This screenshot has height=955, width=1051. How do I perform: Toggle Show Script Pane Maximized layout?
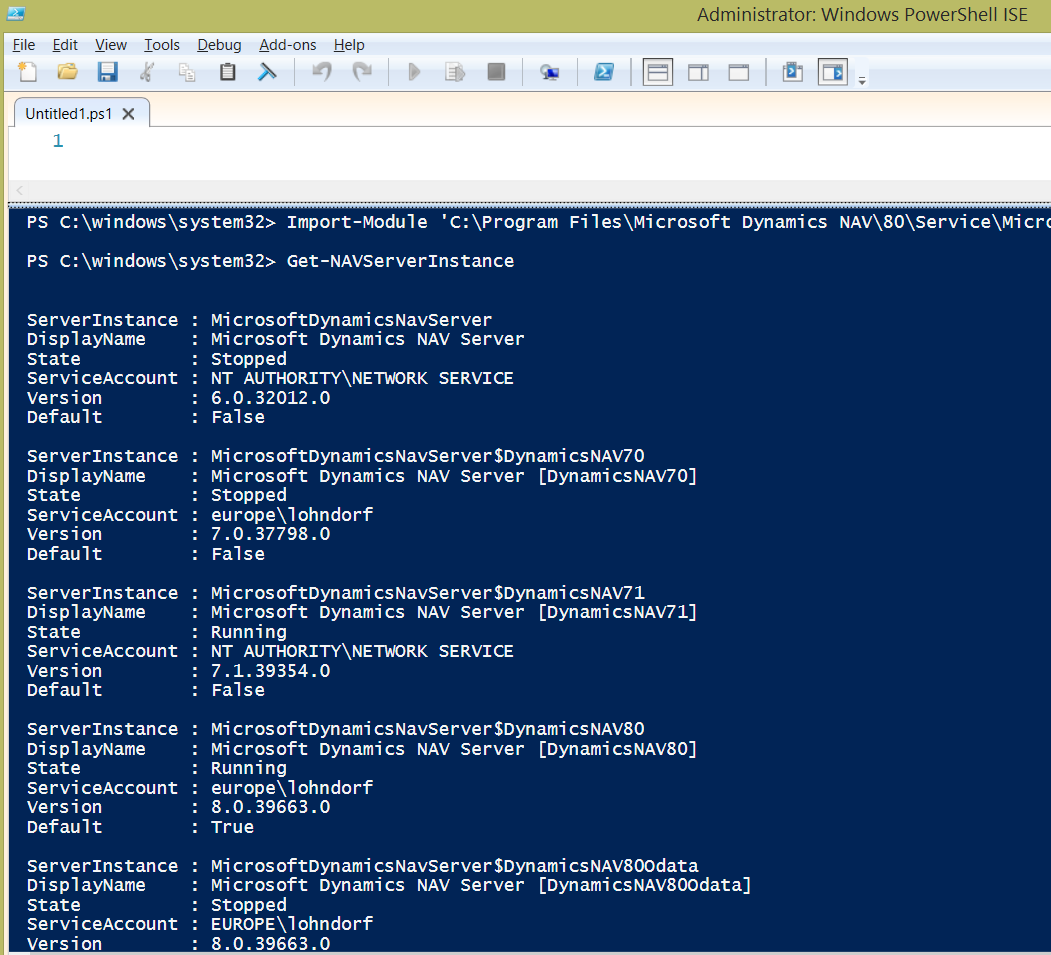point(737,71)
